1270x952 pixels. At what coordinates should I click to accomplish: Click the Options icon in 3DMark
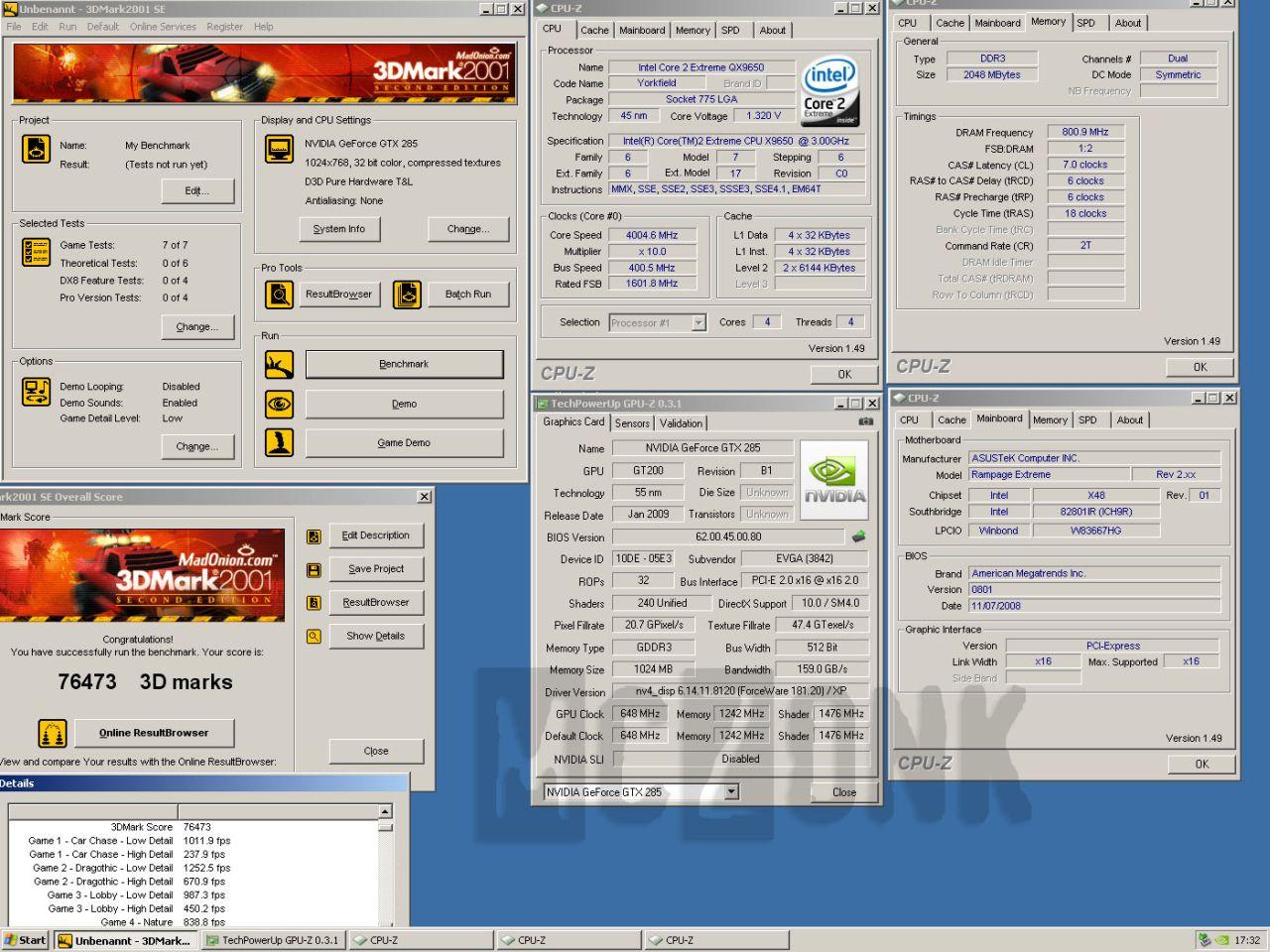[x=36, y=392]
